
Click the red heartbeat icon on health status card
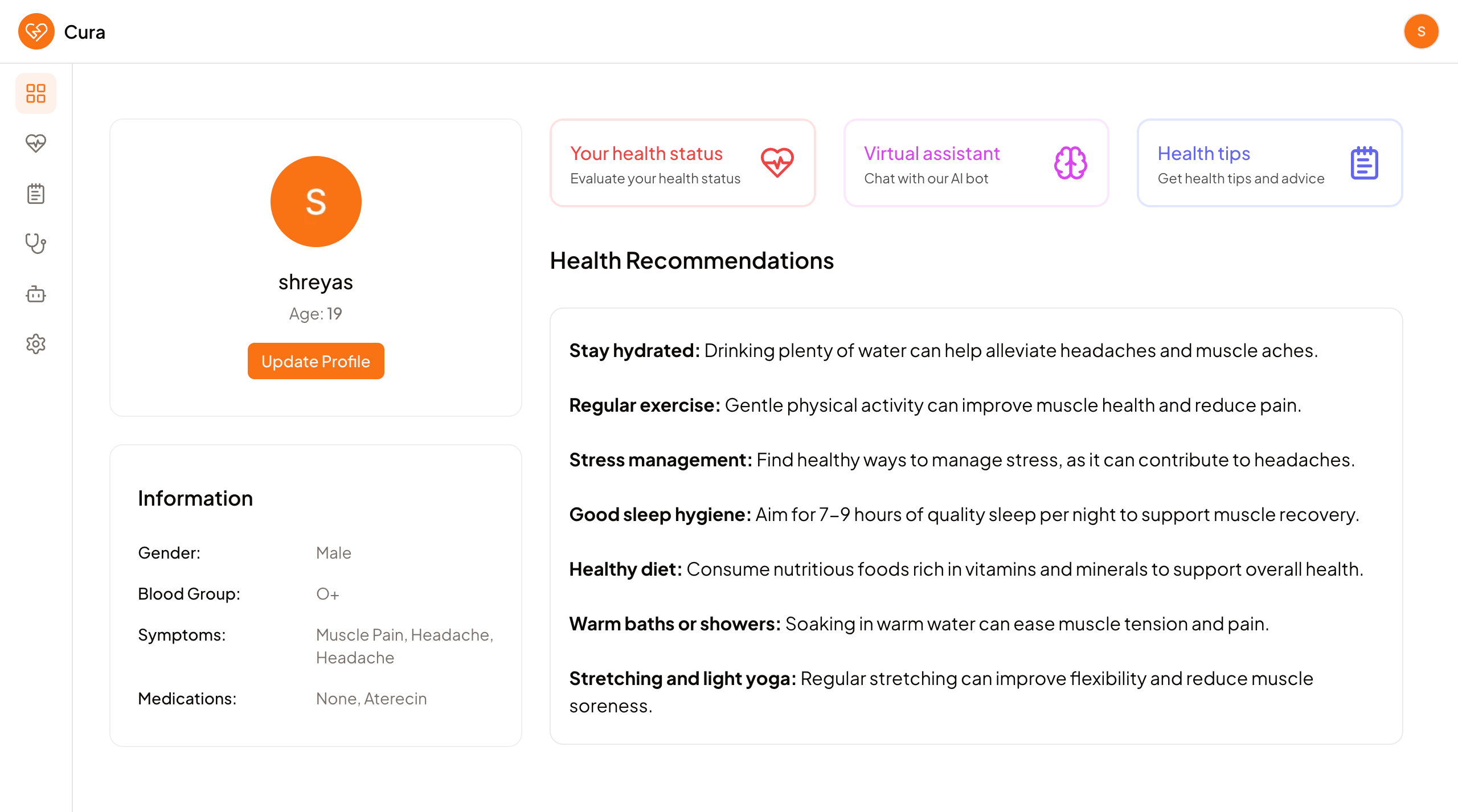coord(777,163)
